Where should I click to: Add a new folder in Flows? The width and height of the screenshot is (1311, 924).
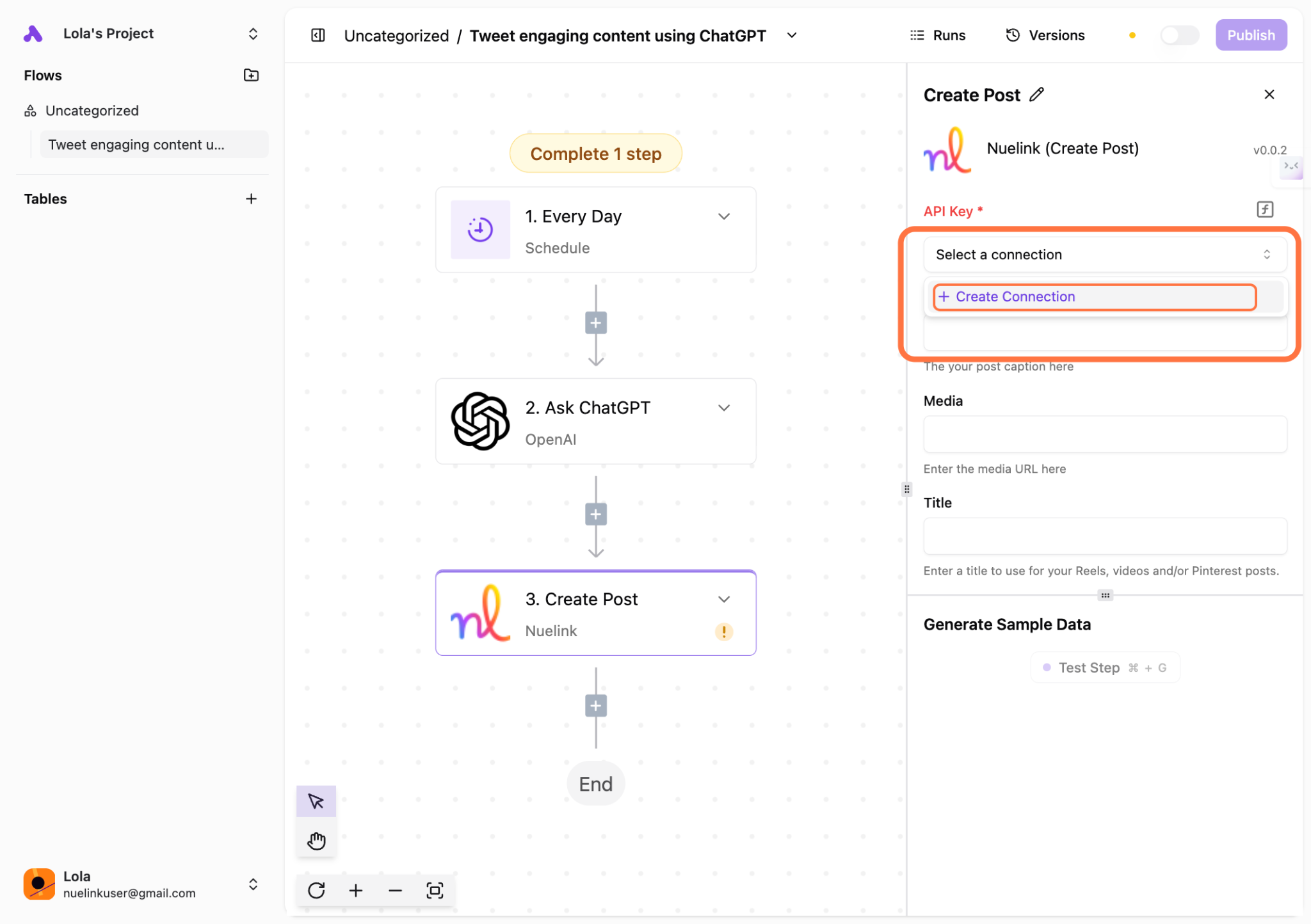[x=251, y=76]
